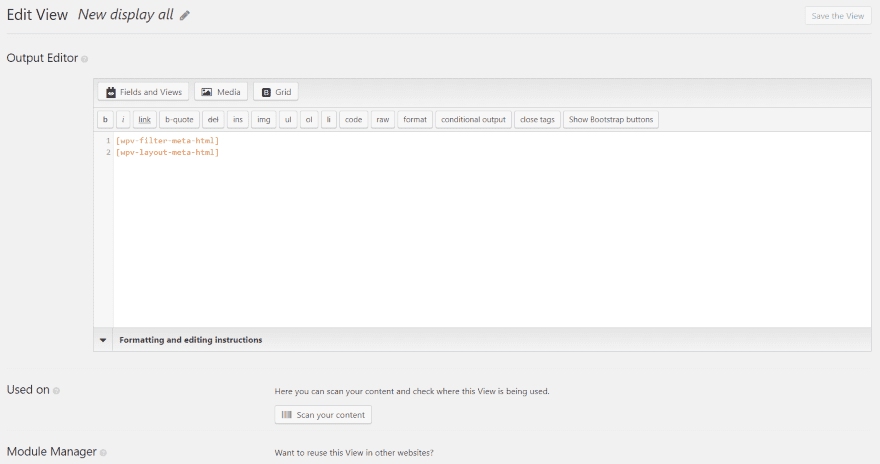
Task: Click close tags button
Action: pyautogui.click(x=537, y=120)
